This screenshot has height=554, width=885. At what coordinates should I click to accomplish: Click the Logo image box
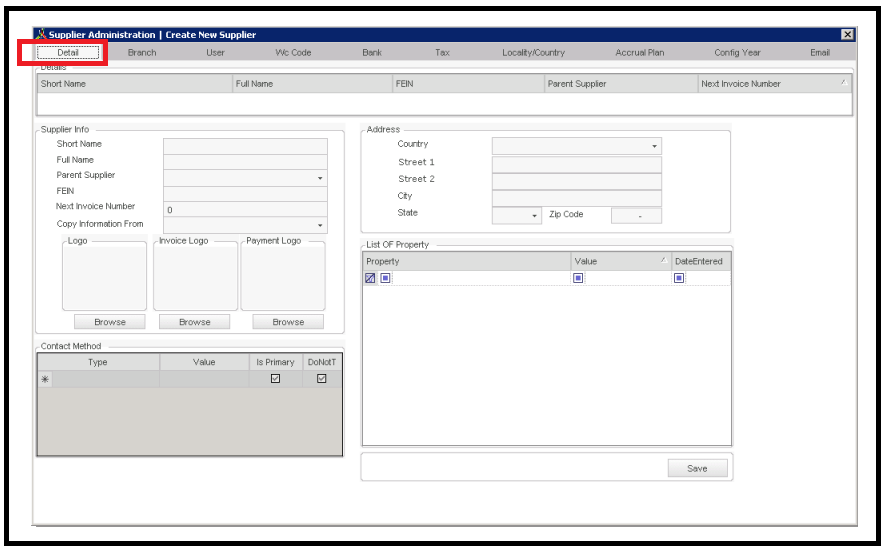pos(104,276)
